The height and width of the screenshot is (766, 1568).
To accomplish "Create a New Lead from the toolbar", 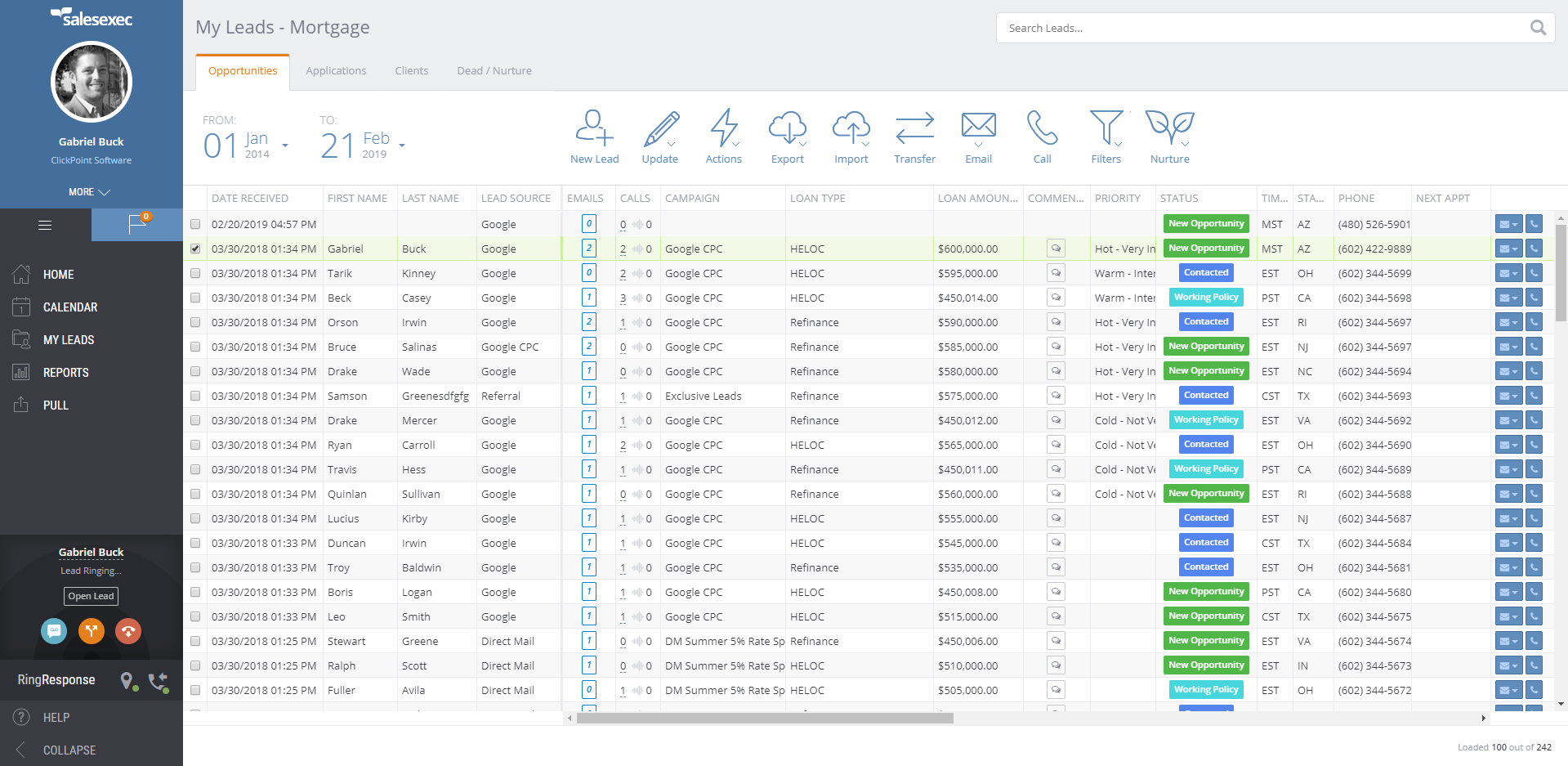I will click(x=594, y=137).
